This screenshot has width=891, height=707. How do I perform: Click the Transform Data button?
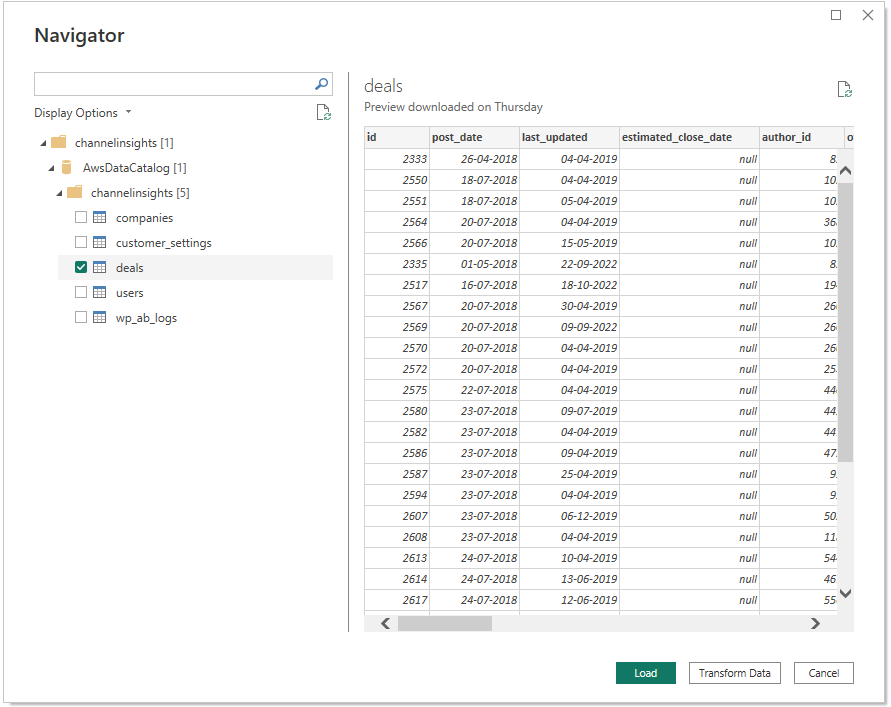[x=734, y=673]
